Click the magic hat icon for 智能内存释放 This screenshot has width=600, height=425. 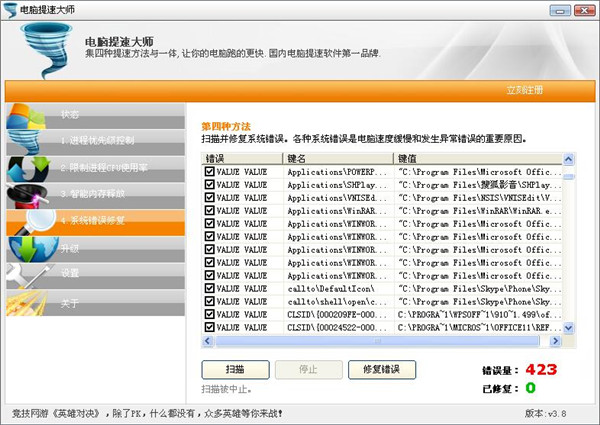(27, 195)
